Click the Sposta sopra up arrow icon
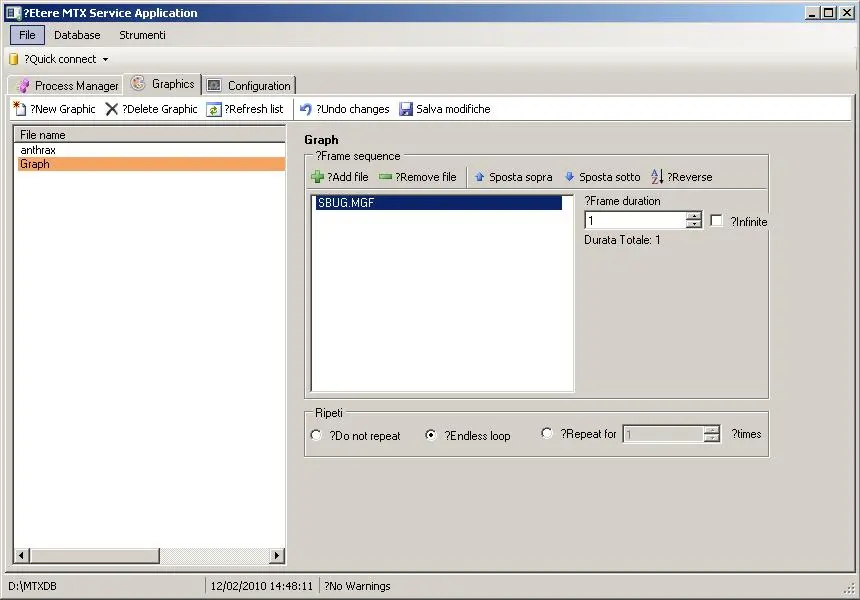 point(479,177)
